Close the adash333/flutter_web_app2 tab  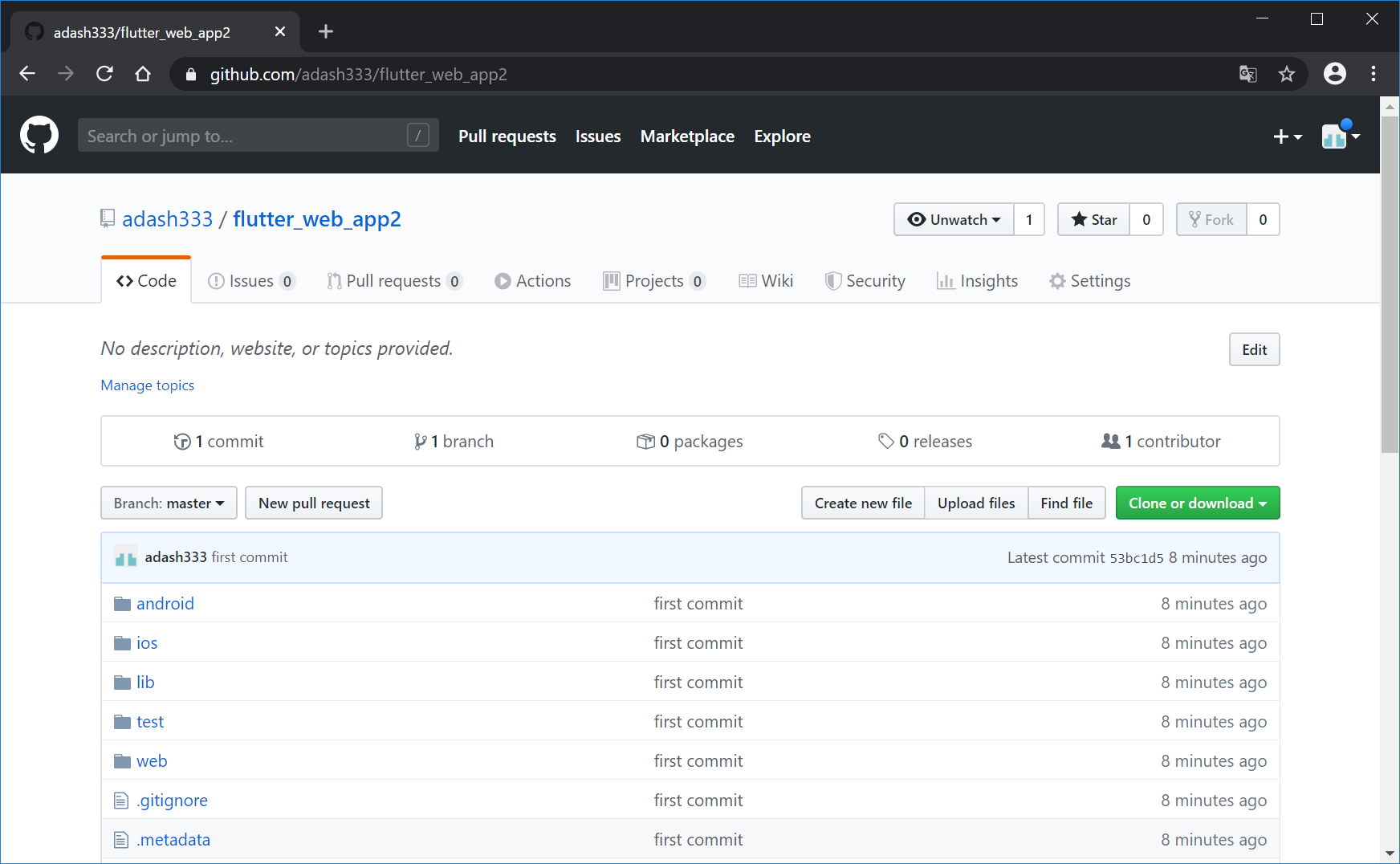[279, 31]
